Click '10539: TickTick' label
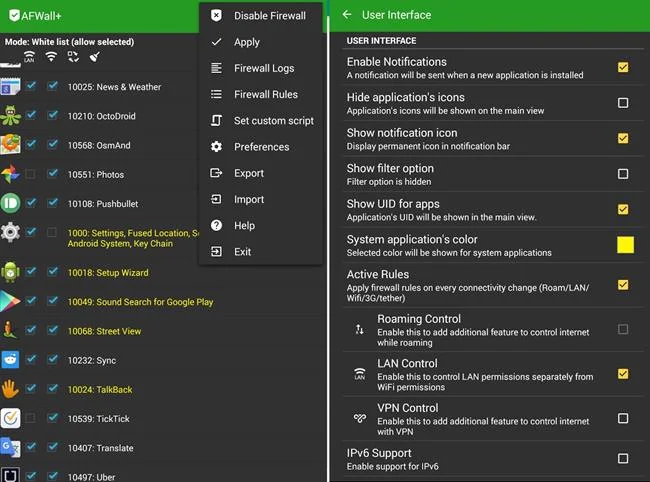 (99, 419)
